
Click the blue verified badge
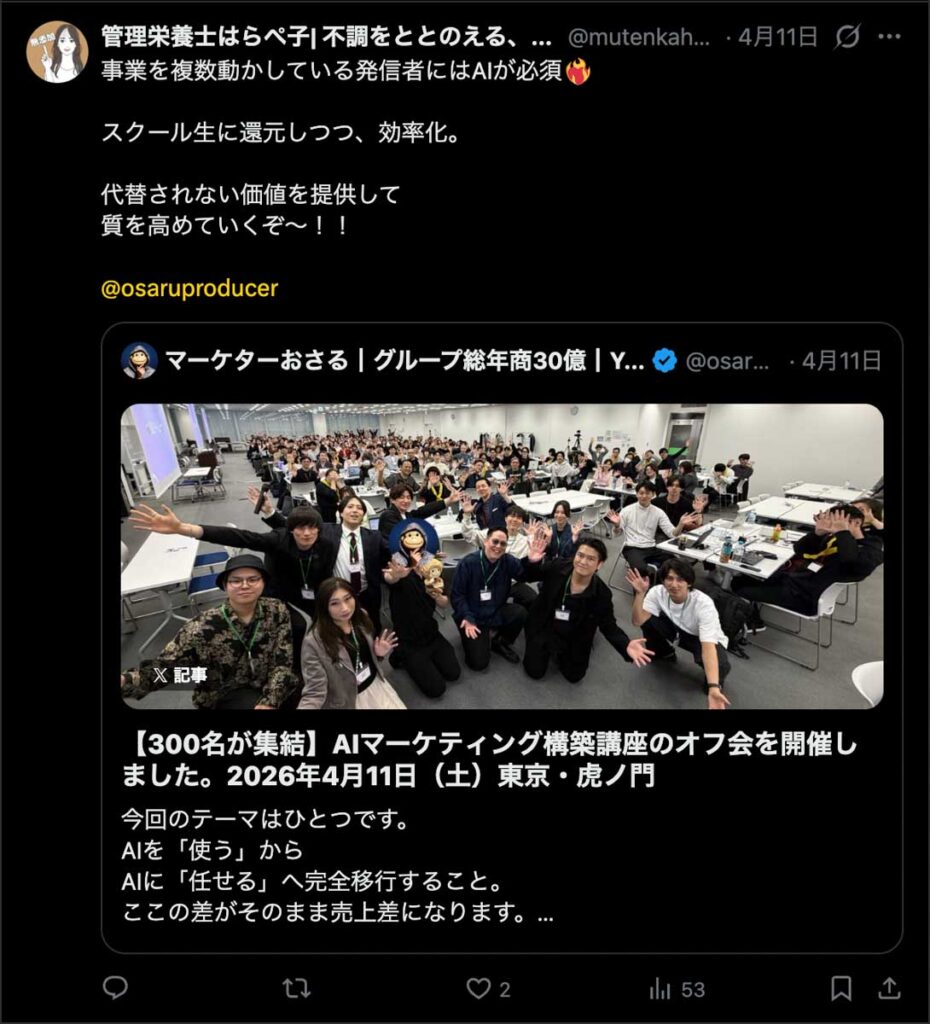665,360
